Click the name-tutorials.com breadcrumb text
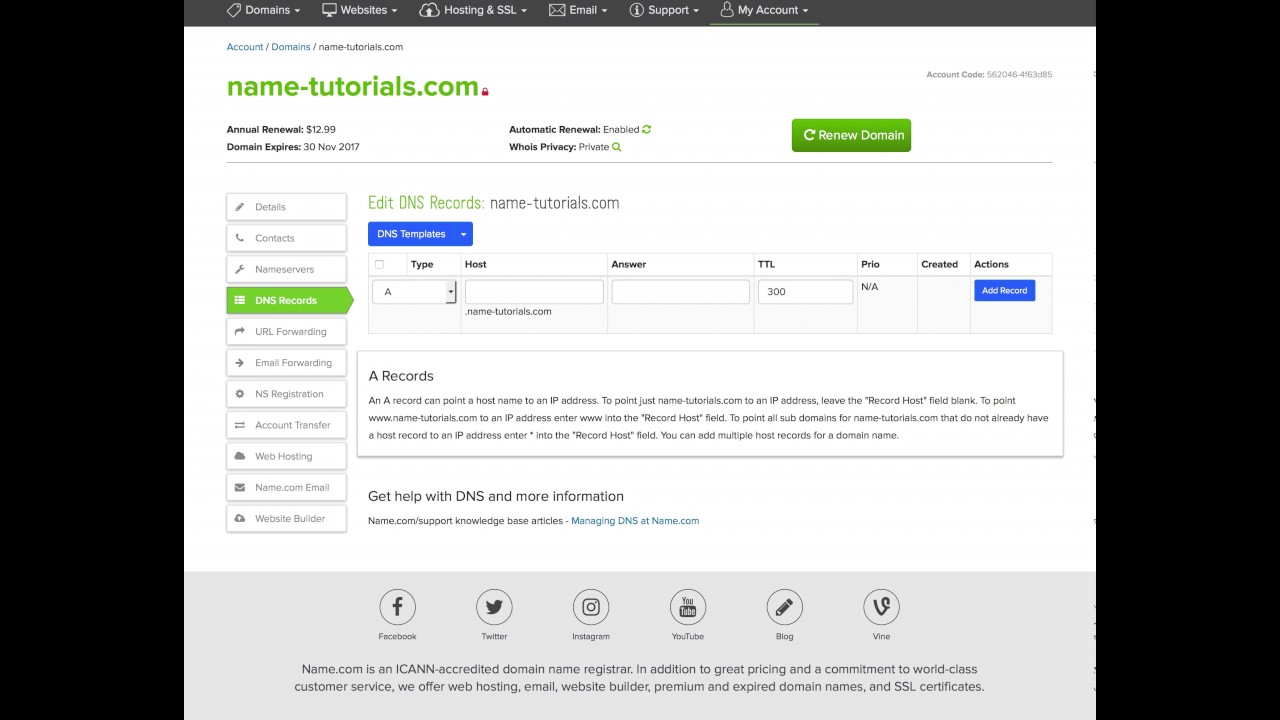 [361, 47]
